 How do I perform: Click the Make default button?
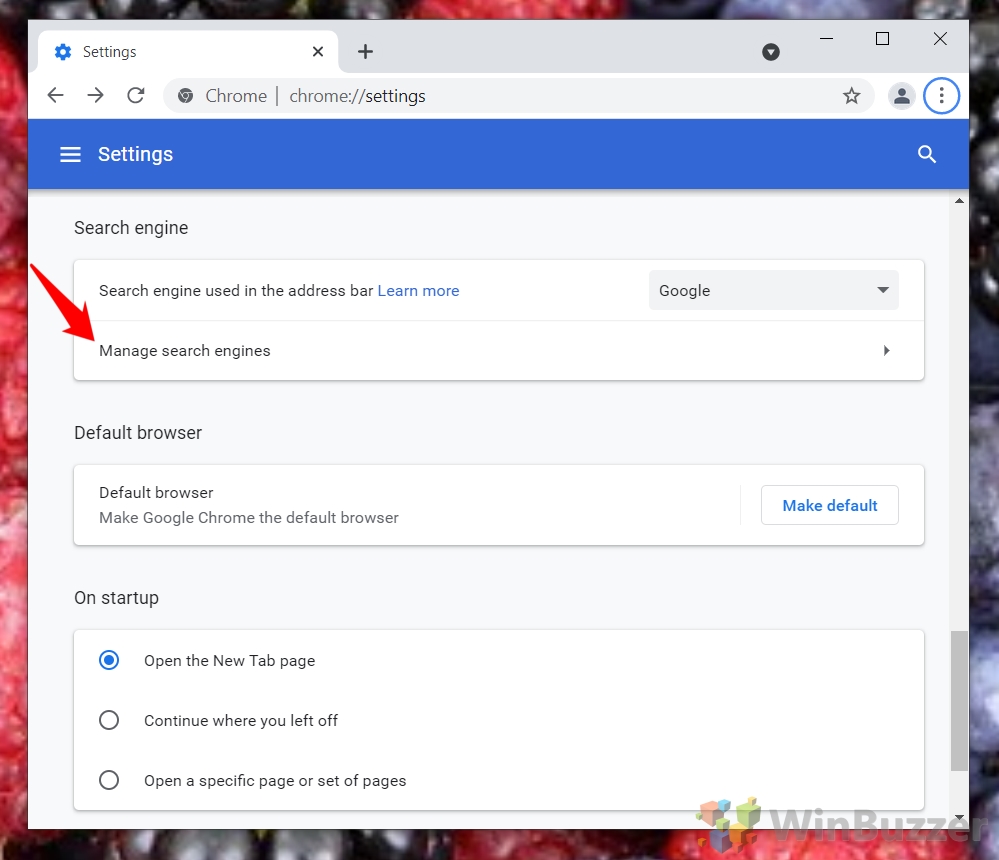830,505
